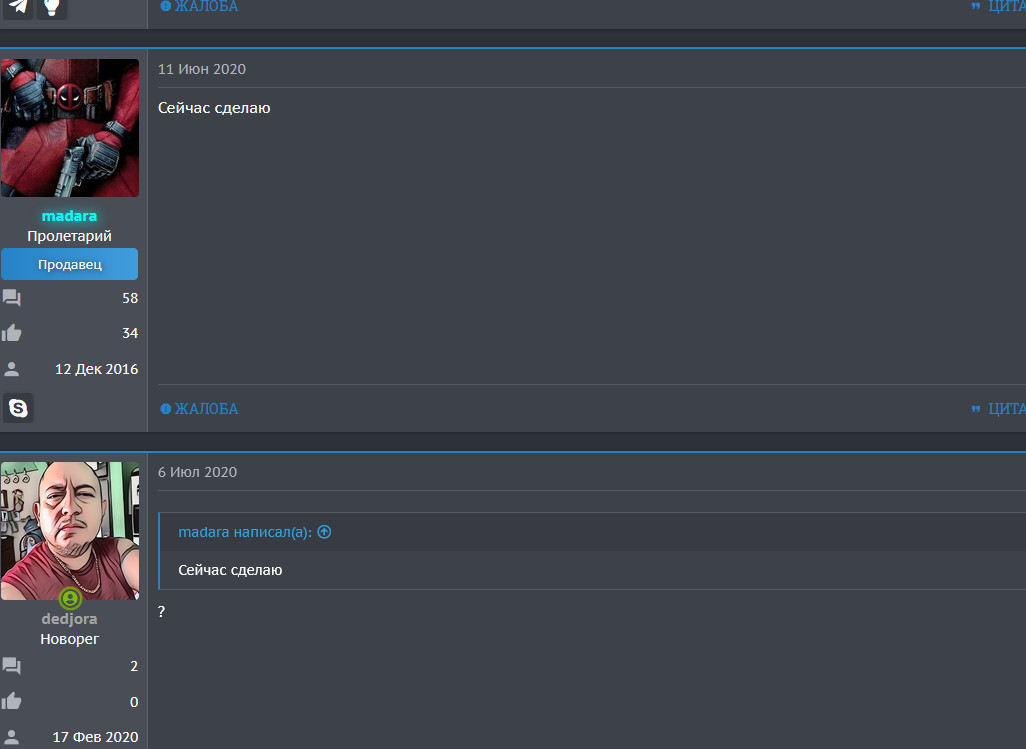1026x749 pixels.
Task: Jump to quoted post via up-arrow icon
Action: click(x=324, y=532)
